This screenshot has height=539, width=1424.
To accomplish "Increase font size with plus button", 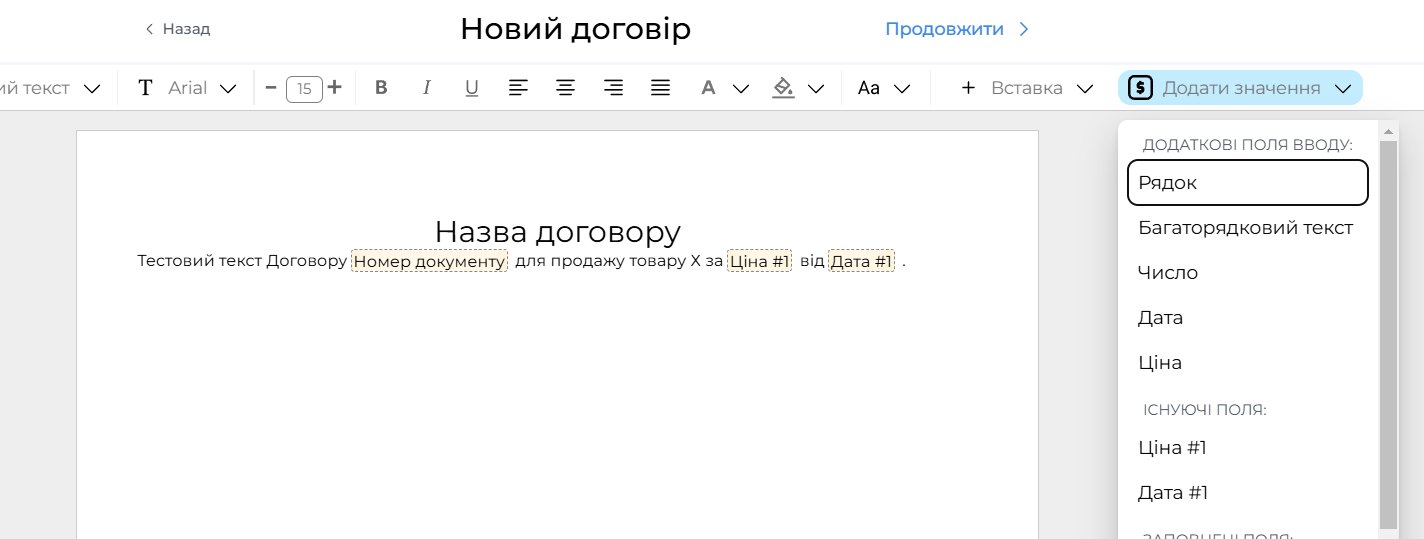I will pyautogui.click(x=335, y=88).
